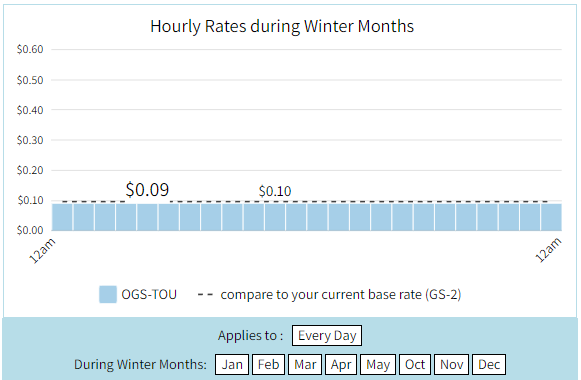The height and width of the screenshot is (380, 581).
Task: Click the OGS-TOU legend text
Action: [x=149, y=295]
